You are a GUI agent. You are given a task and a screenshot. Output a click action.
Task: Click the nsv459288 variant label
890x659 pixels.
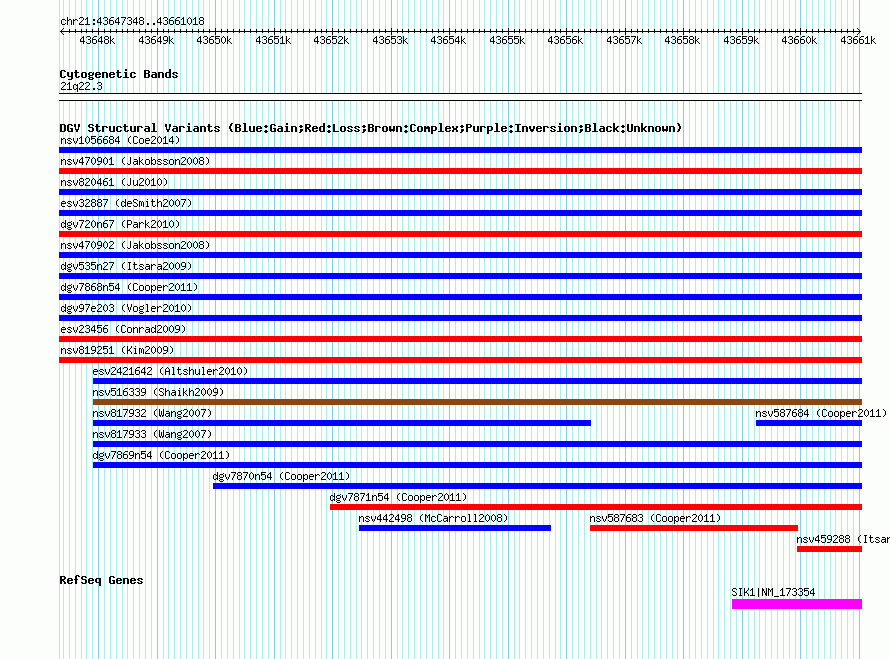[x=842, y=539]
